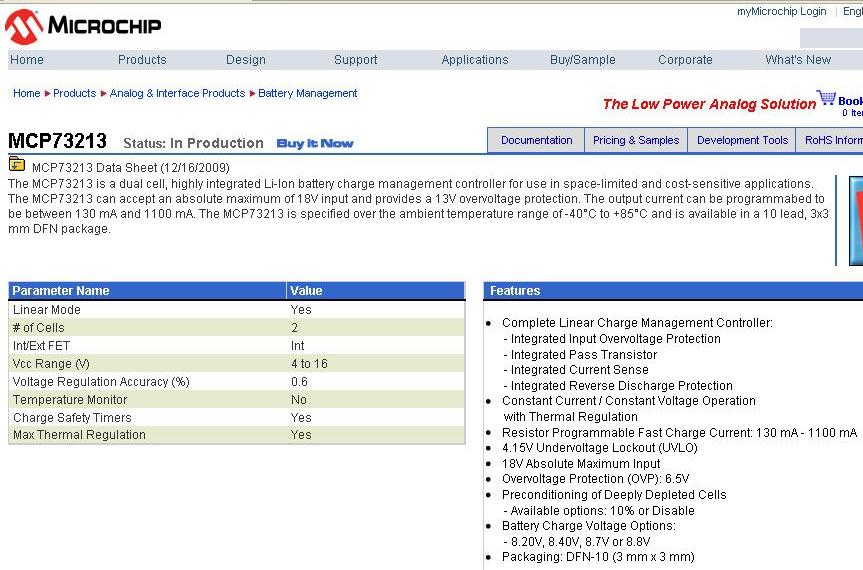Open the Support menu

(x=356, y=59)
